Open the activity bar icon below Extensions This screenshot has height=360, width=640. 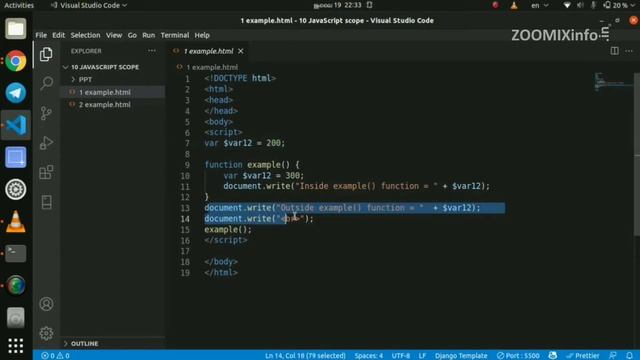46,202
